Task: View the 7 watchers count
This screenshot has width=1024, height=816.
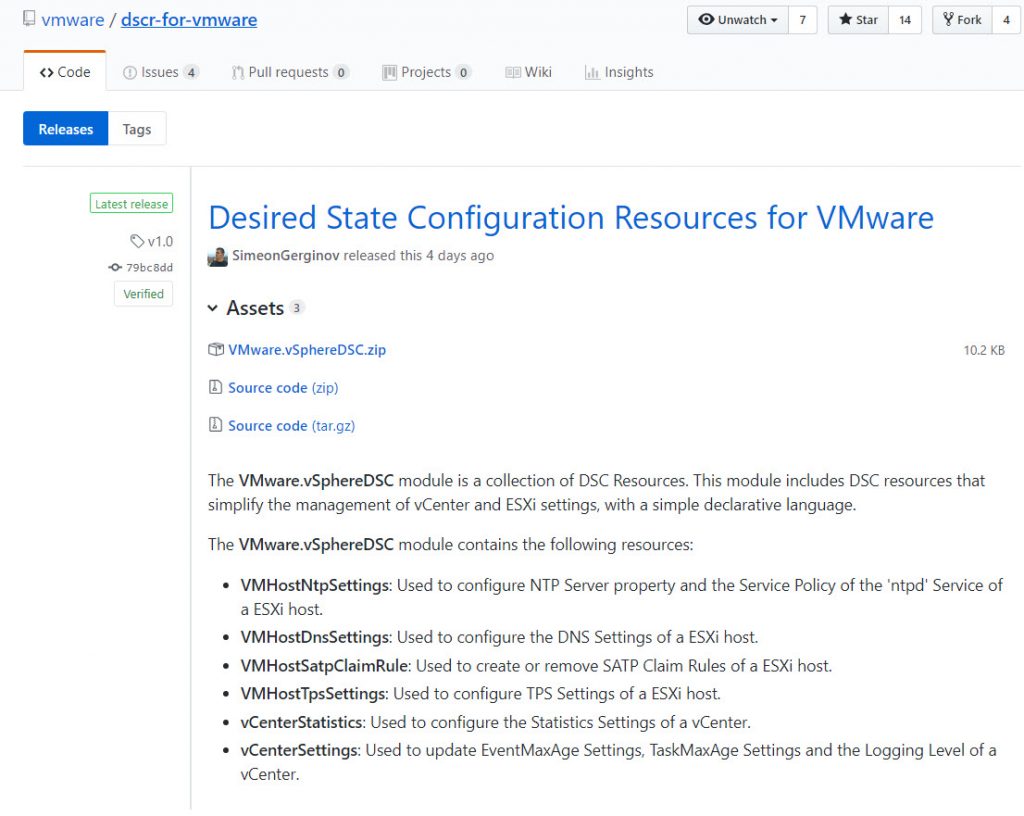Action: click(x=803, y=20)
